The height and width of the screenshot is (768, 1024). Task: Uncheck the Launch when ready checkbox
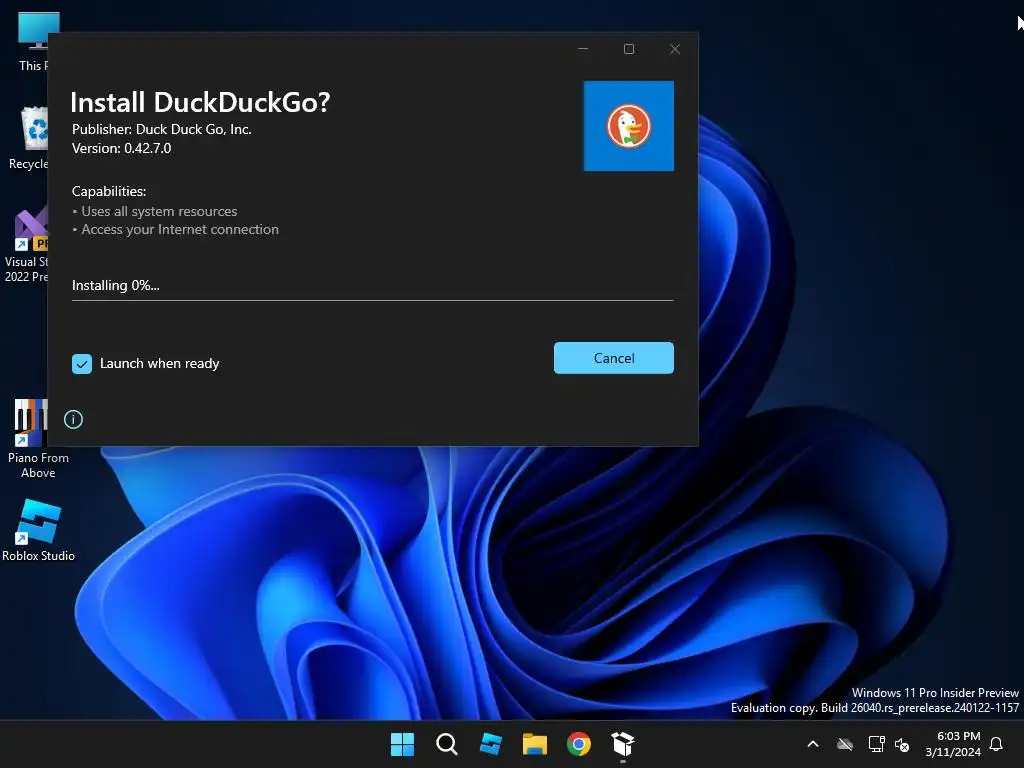[82, 364]
